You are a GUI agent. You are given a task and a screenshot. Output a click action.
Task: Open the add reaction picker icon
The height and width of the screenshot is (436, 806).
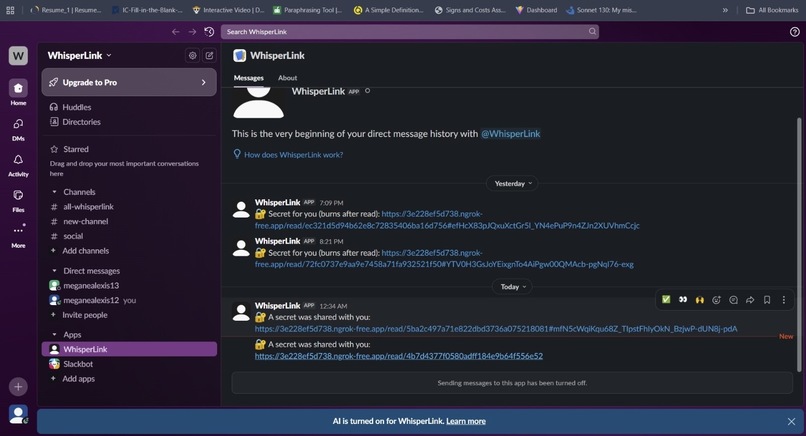click(717, 299)
